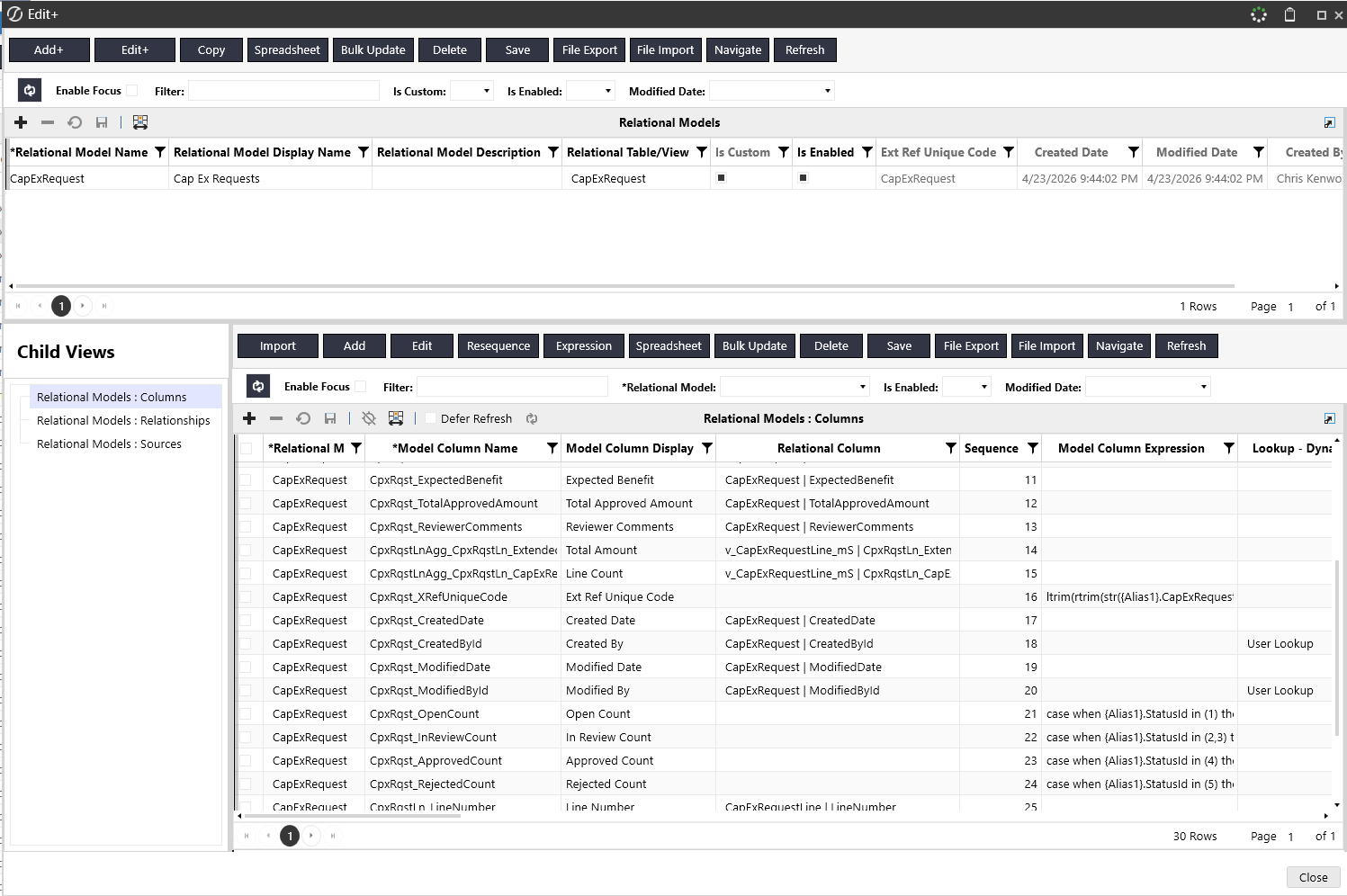Check the Defer Refresh checkbox
The height and width of the screenshot is (896, 1347).
click(x=430, y=418)
